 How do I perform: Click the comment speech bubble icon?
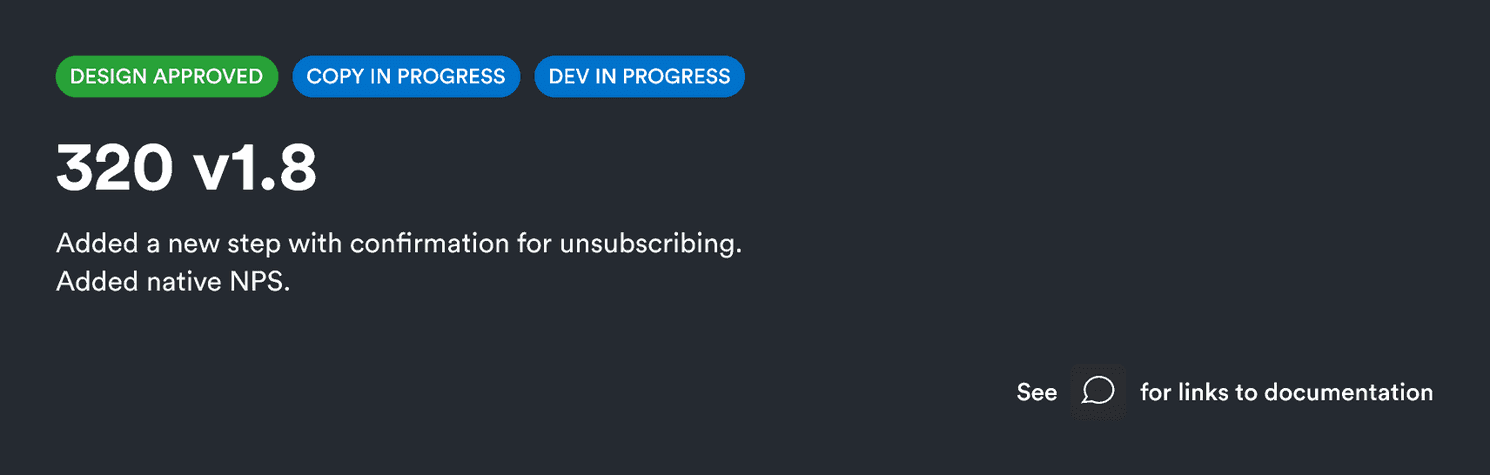(1098, 391)
